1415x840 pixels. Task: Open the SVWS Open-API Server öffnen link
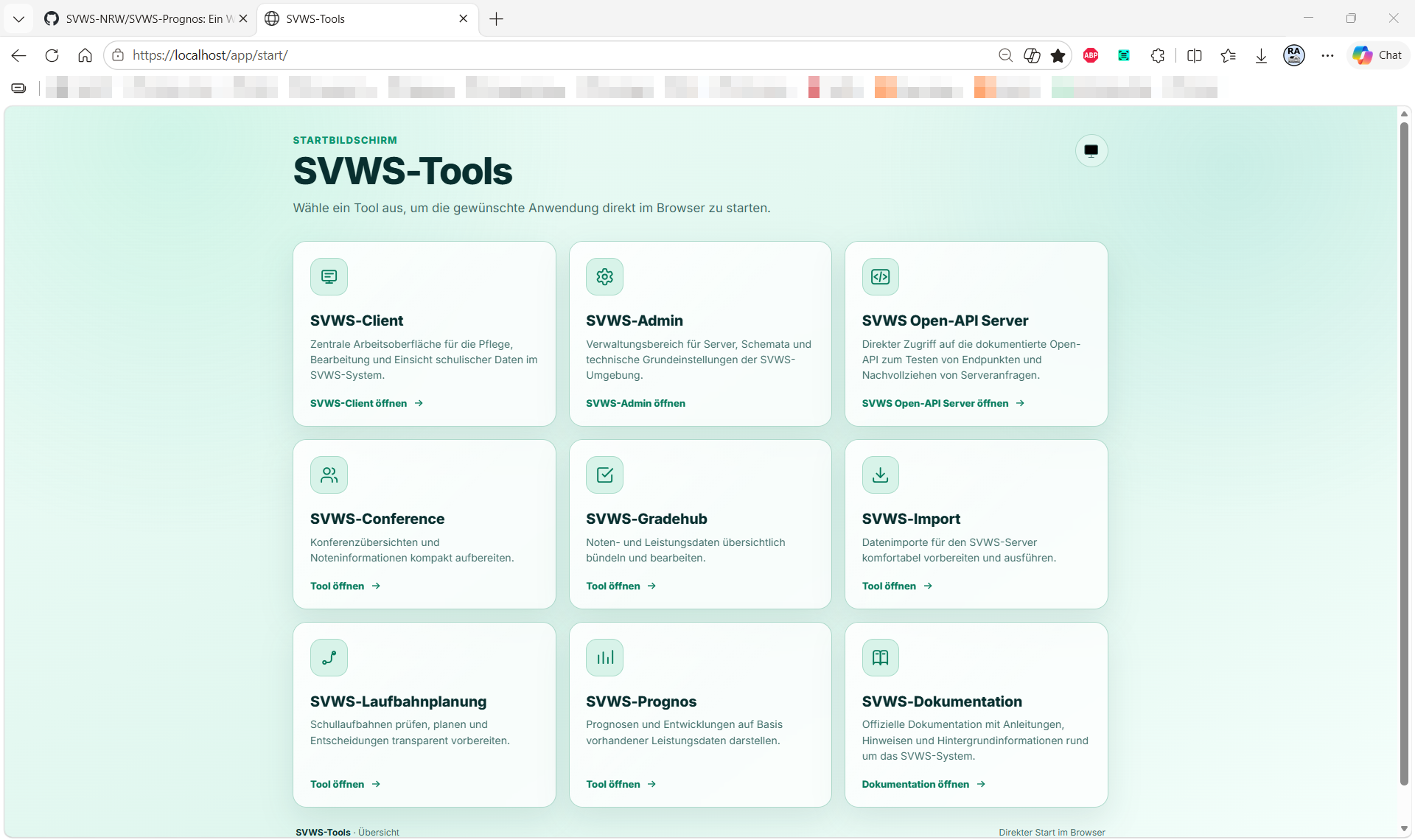point(943,403)
